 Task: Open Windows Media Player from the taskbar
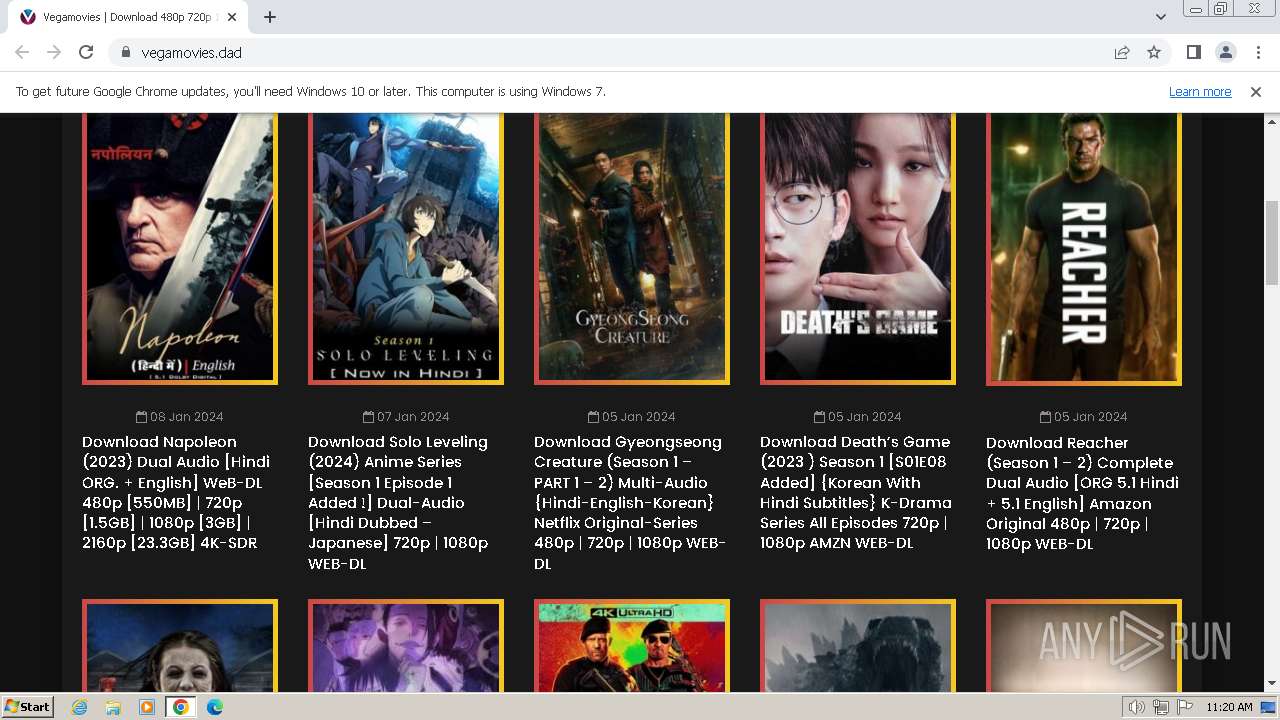tap(147, 707)
